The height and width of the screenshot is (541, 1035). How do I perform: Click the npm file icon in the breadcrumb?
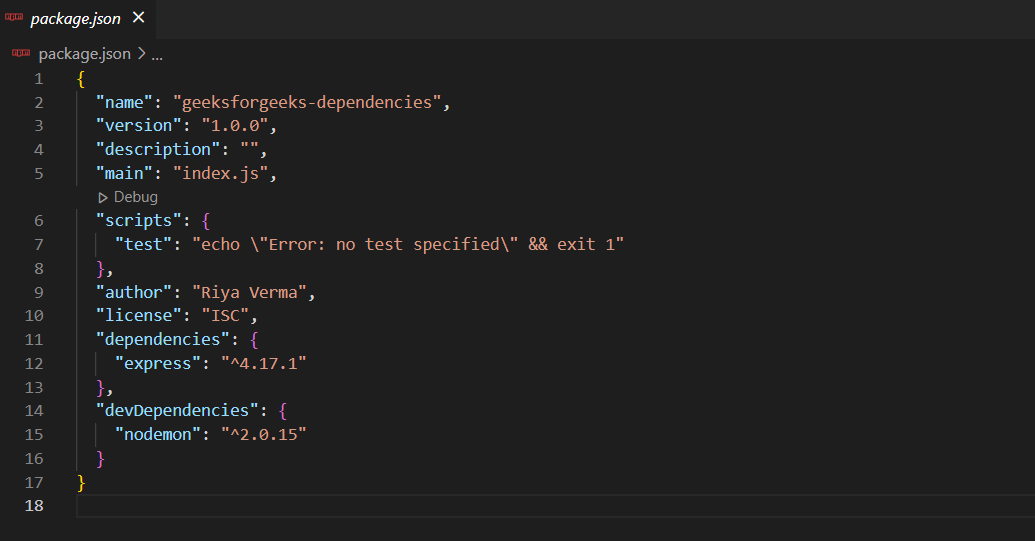(22, 54)
